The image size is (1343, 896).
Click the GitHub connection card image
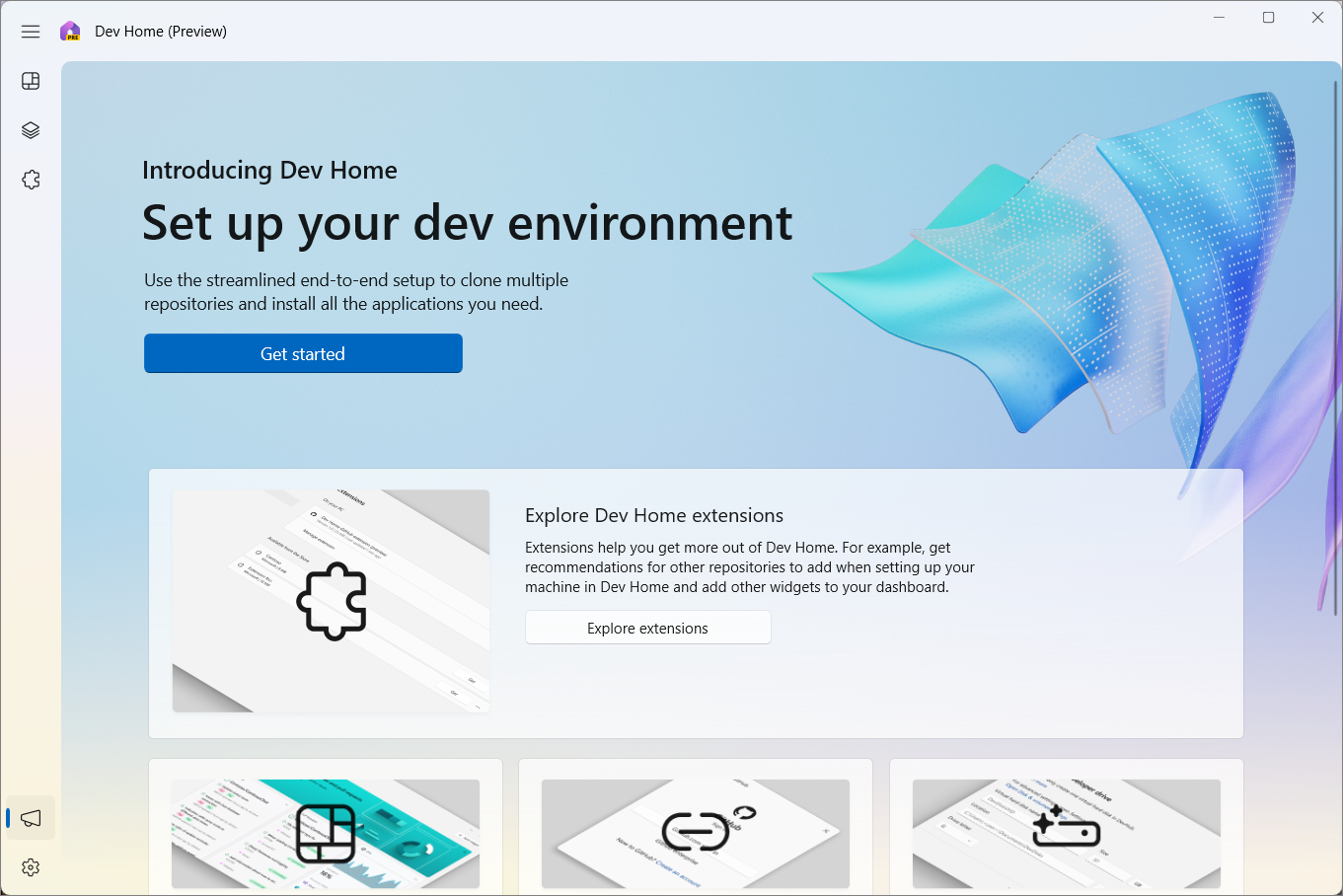[x=695, y=834]
